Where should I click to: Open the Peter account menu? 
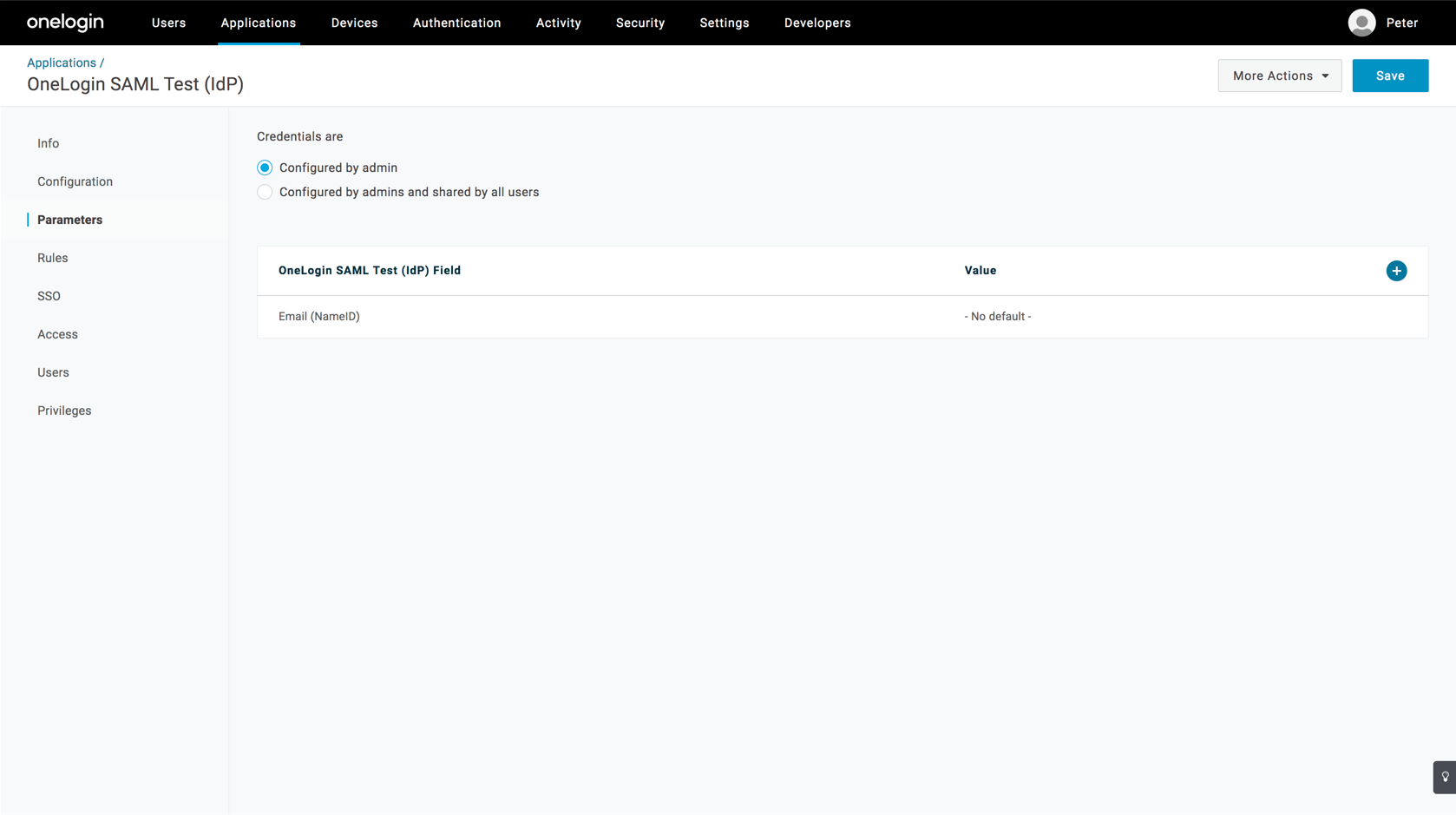tap(1401, 23)
